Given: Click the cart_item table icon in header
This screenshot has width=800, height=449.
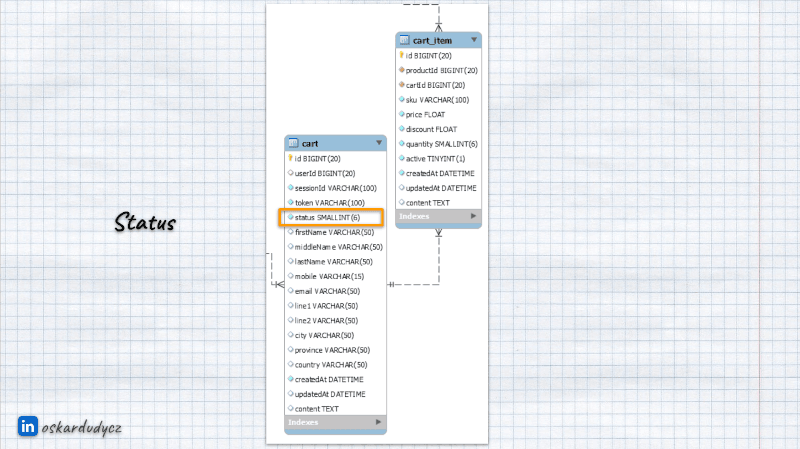Looking at the screenshot, I should point(405,40).
